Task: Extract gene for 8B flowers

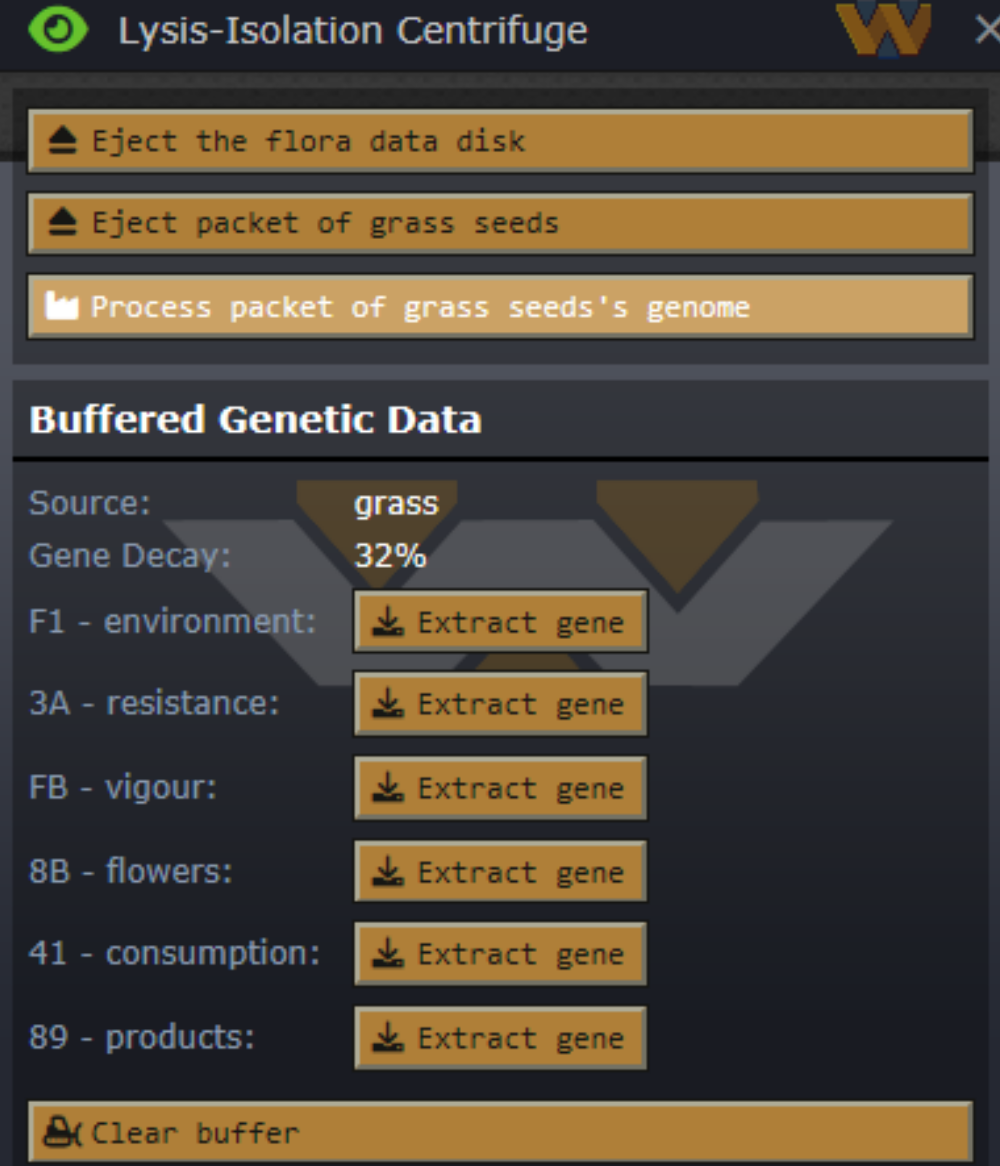Action: (501, 872)
